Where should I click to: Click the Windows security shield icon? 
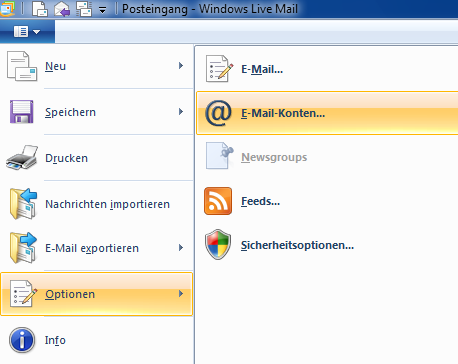pyautogui.click(x=218, y=244)
